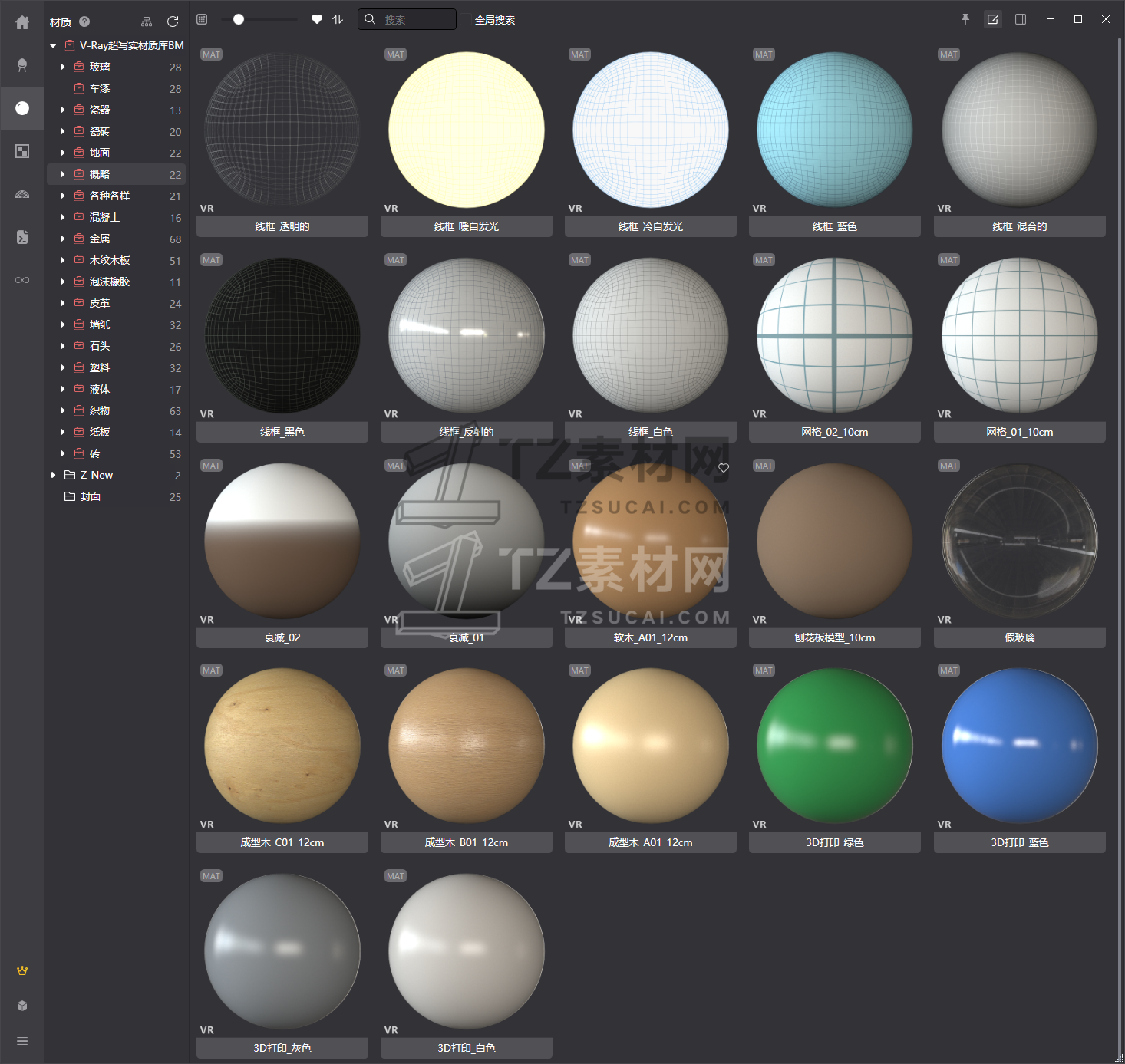Pin the window with the pushpin icon
The height and width of the screenshot is (1064, 1125).
coord(965,19)
